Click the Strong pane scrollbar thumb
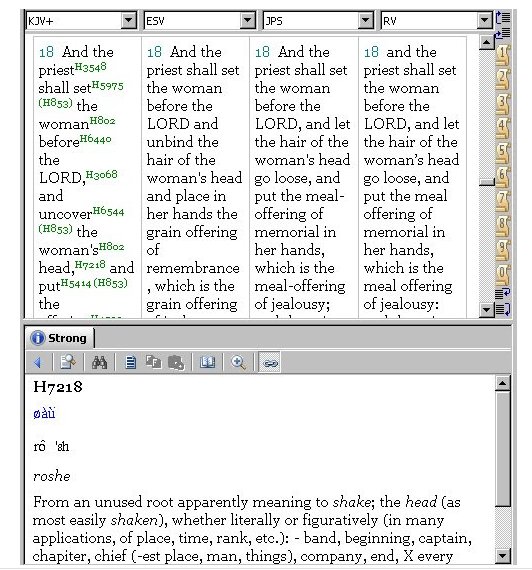Screen dimensions: 532x570 point(503,448)
